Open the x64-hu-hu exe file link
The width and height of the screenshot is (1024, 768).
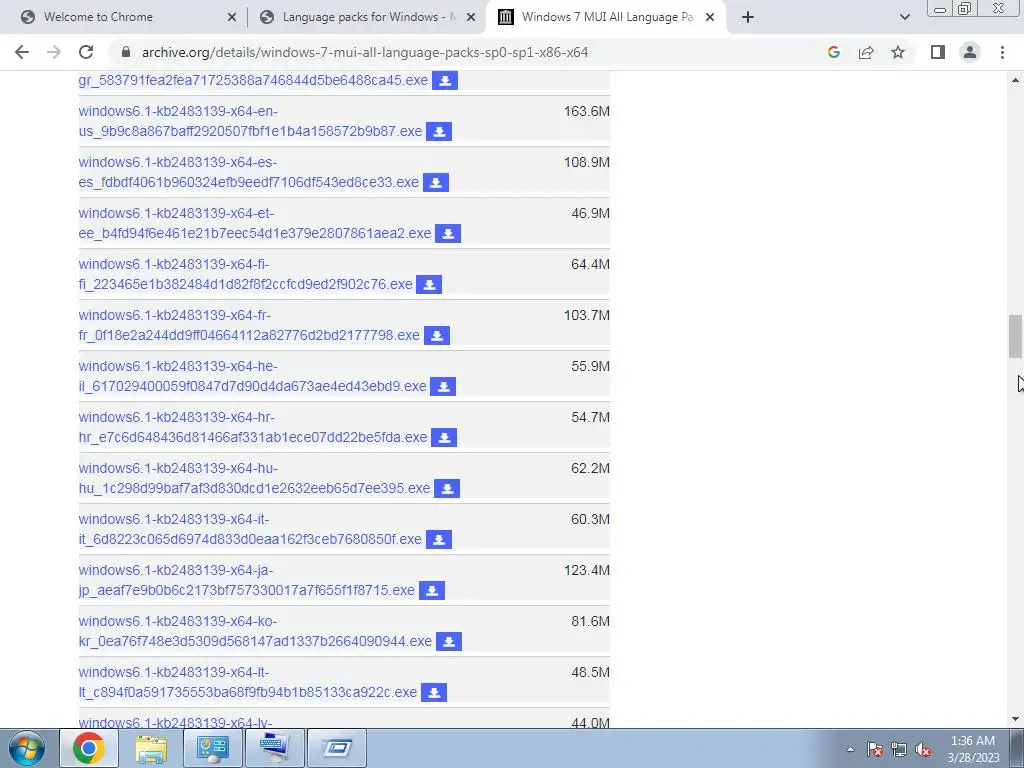(254, 478)
